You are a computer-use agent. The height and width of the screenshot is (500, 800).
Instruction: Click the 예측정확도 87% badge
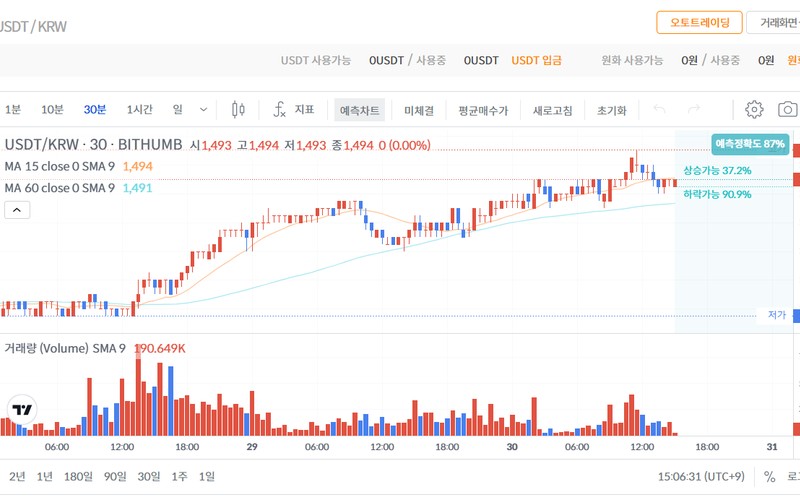[x=750, y=144]
